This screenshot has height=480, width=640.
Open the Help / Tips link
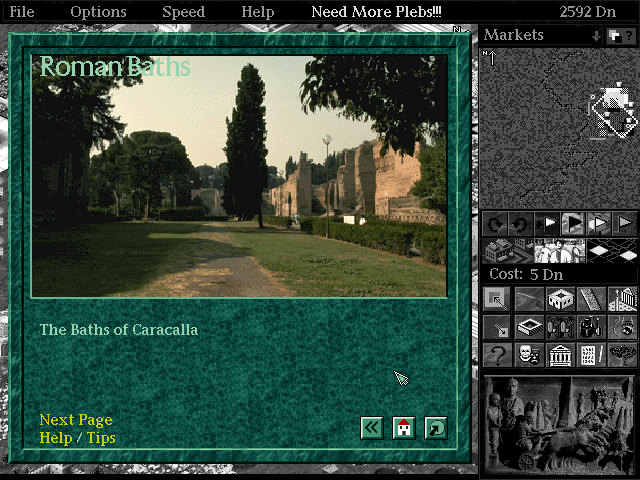[x=78, y=438]
